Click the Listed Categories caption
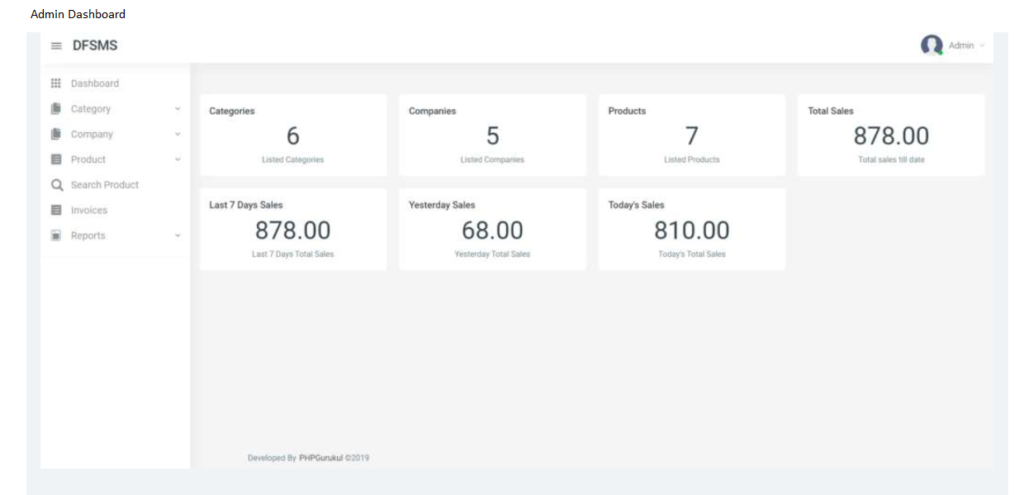The height and width of the screenshot is (495, 1024). [293, 160]
